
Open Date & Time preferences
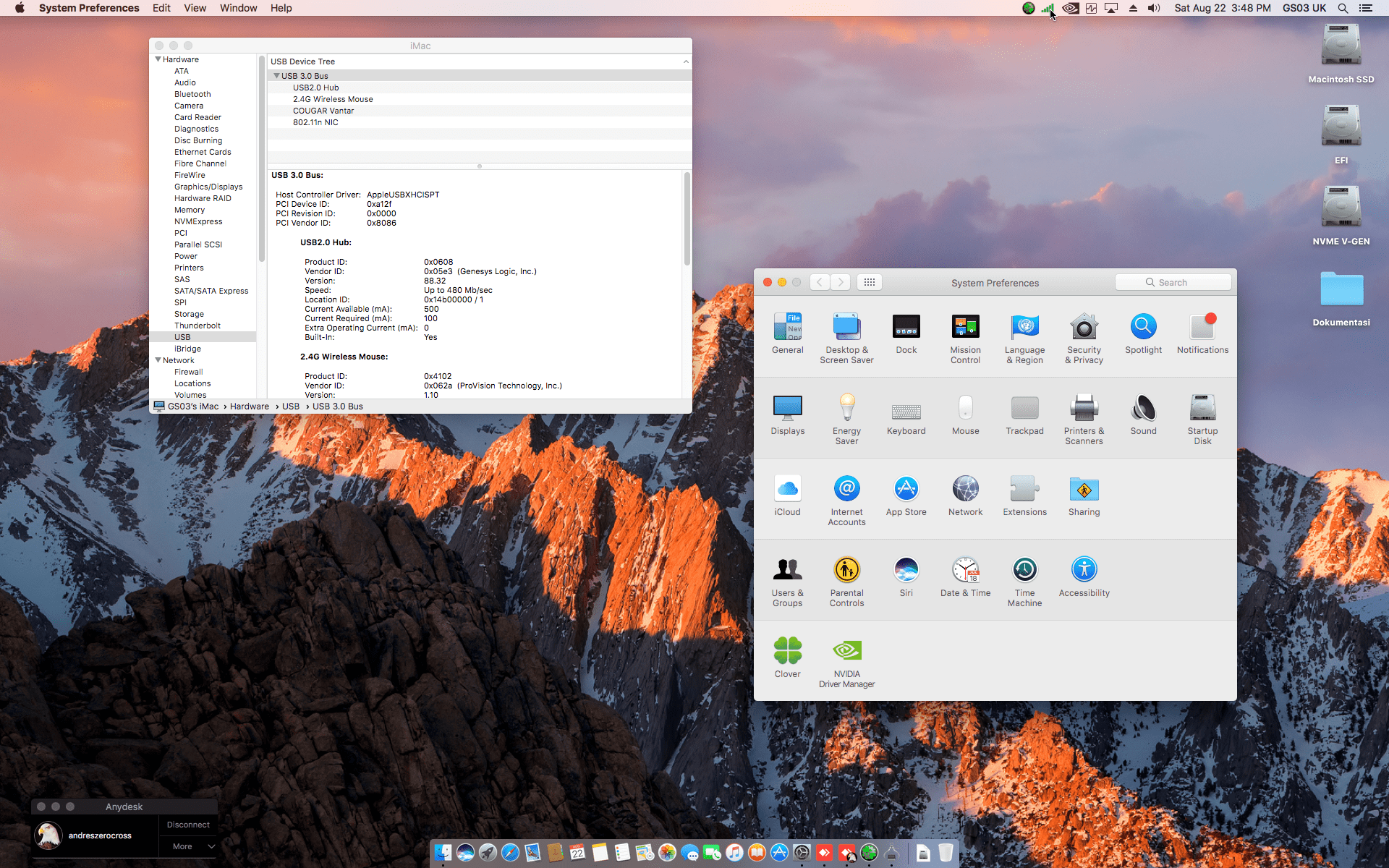point(965,576)
